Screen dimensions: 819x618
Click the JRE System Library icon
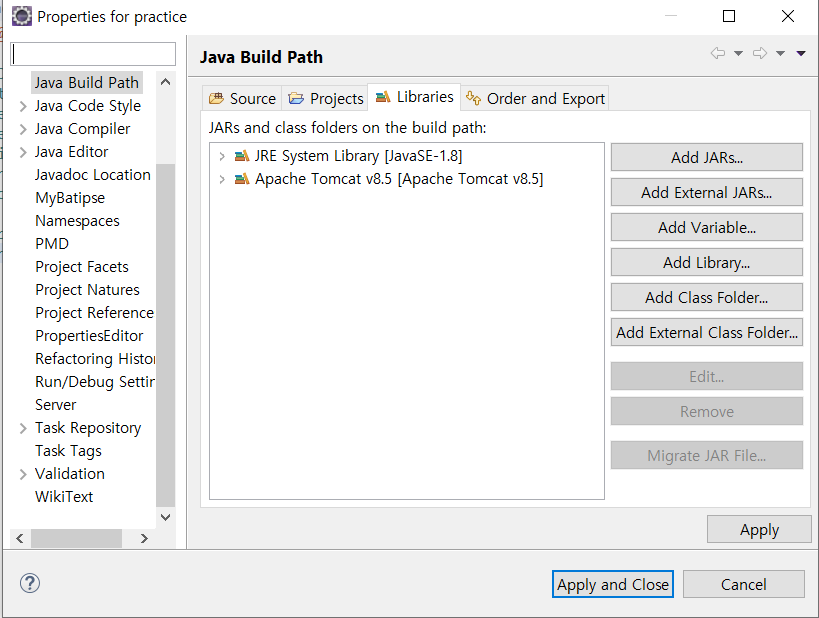(241, 156)
